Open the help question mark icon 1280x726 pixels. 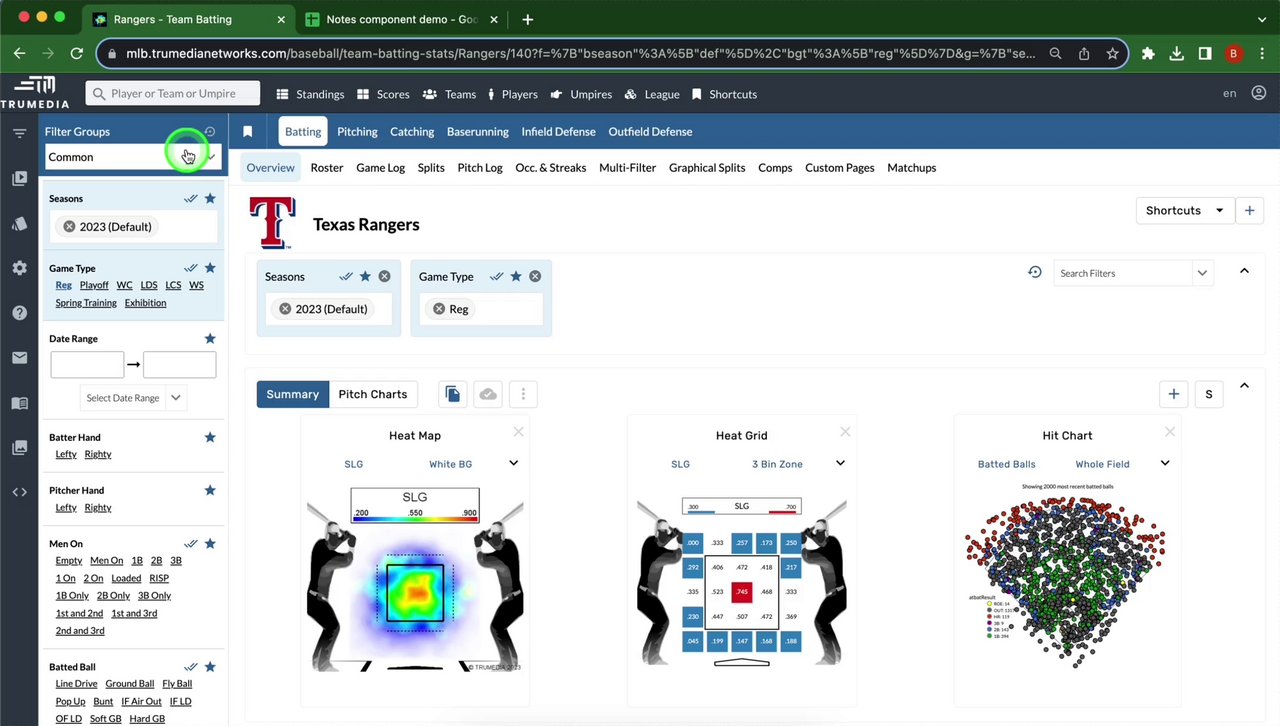pyautogui.click(x=19, y=313)
